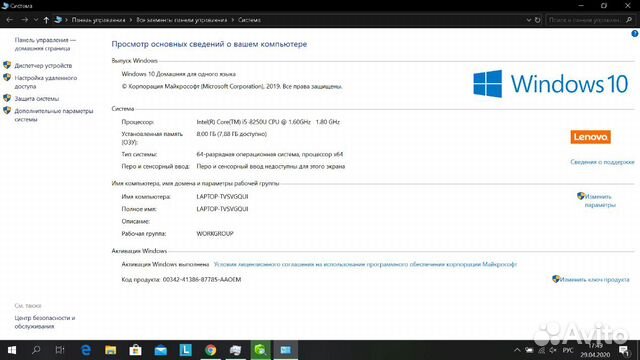640x360 pixels.
Task: Click 'Windows 10 Домашняя для одного языка' text
Action: pyautogui.click(x=179, y=74)
